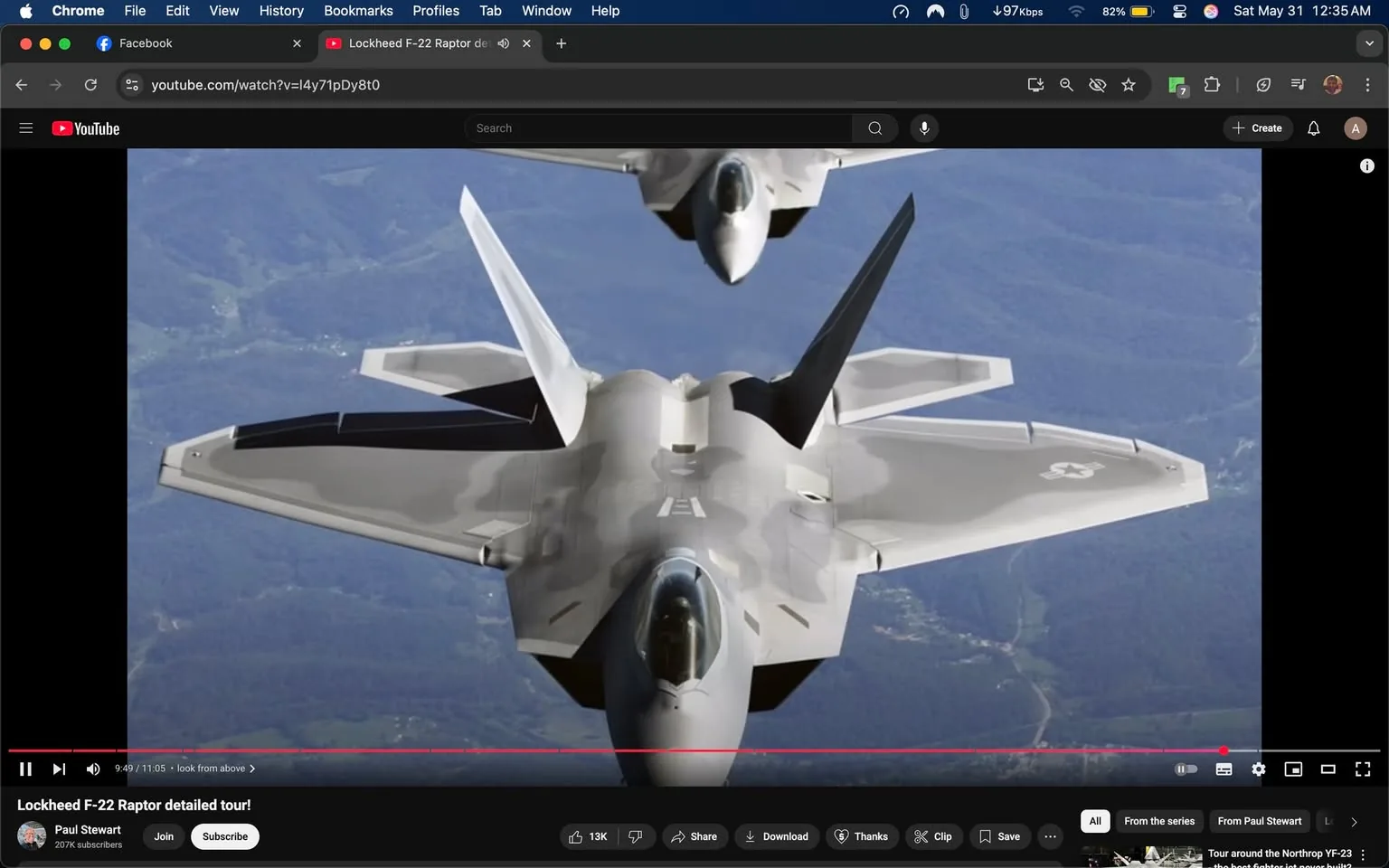The height and width of the screenshot is (868, 1389).
Task: Subscribe to Paul Stewart's channel
Action: 224,836
